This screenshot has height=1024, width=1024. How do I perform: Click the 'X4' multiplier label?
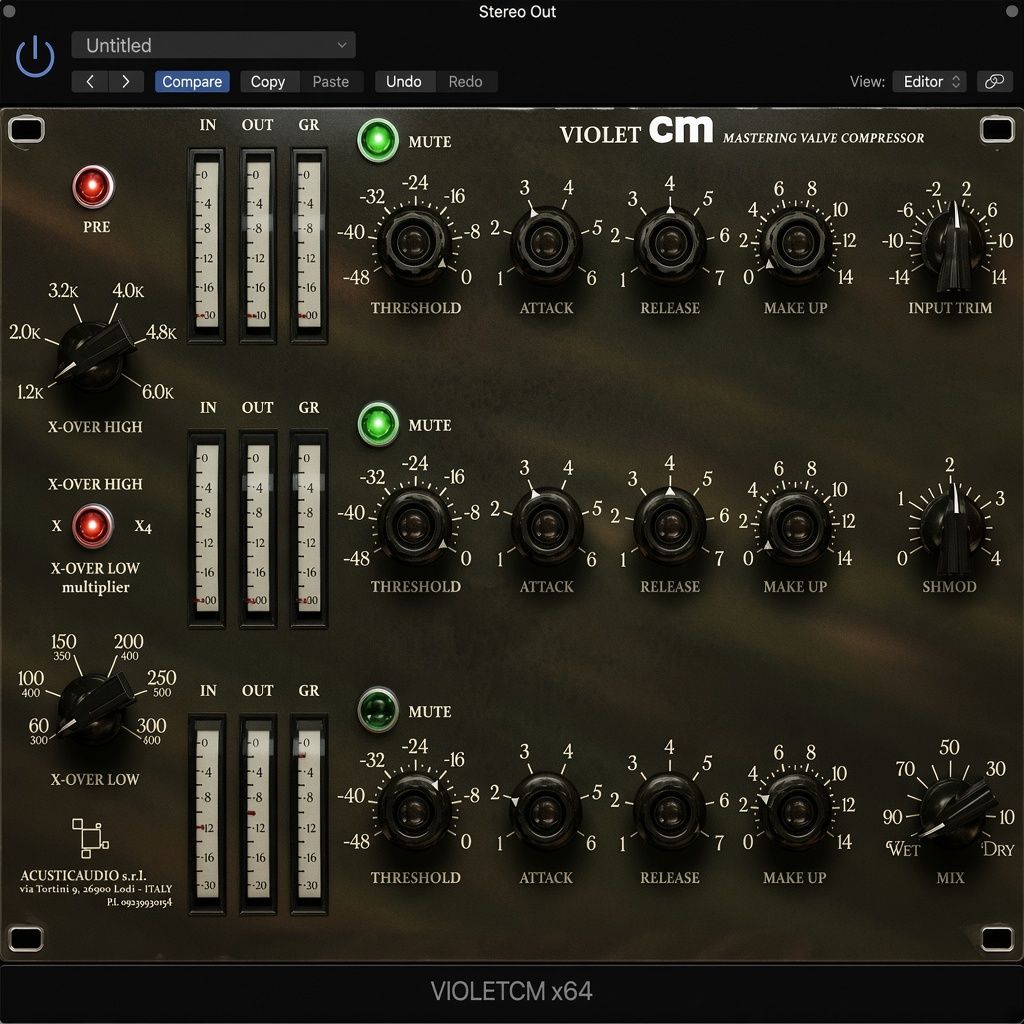click(143, 526)
